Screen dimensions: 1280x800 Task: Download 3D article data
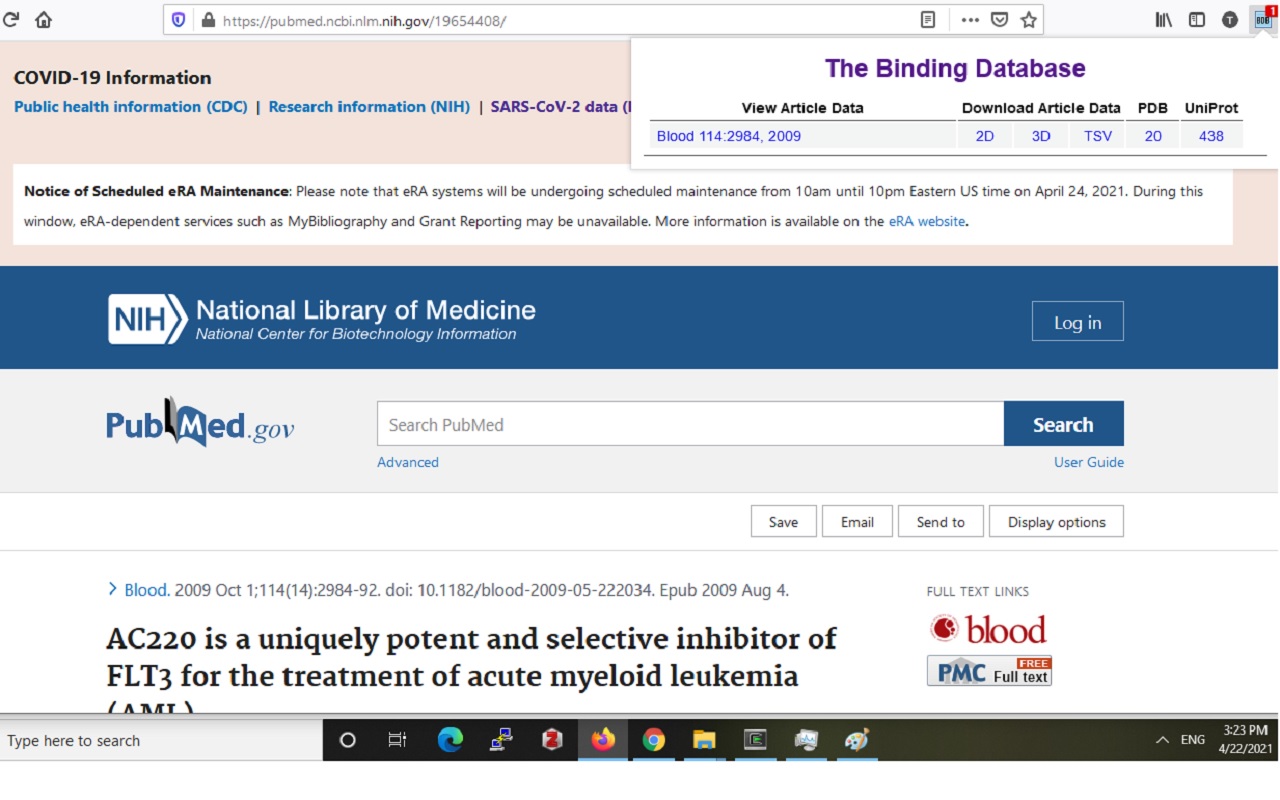coord(1041,136)
